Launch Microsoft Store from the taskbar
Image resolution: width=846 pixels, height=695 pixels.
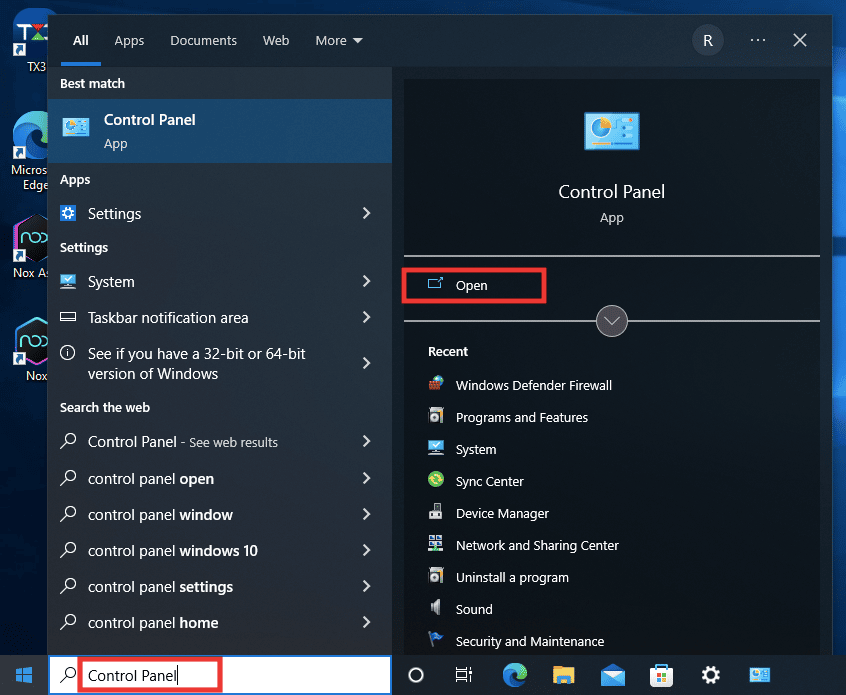(x=661, y=675)
